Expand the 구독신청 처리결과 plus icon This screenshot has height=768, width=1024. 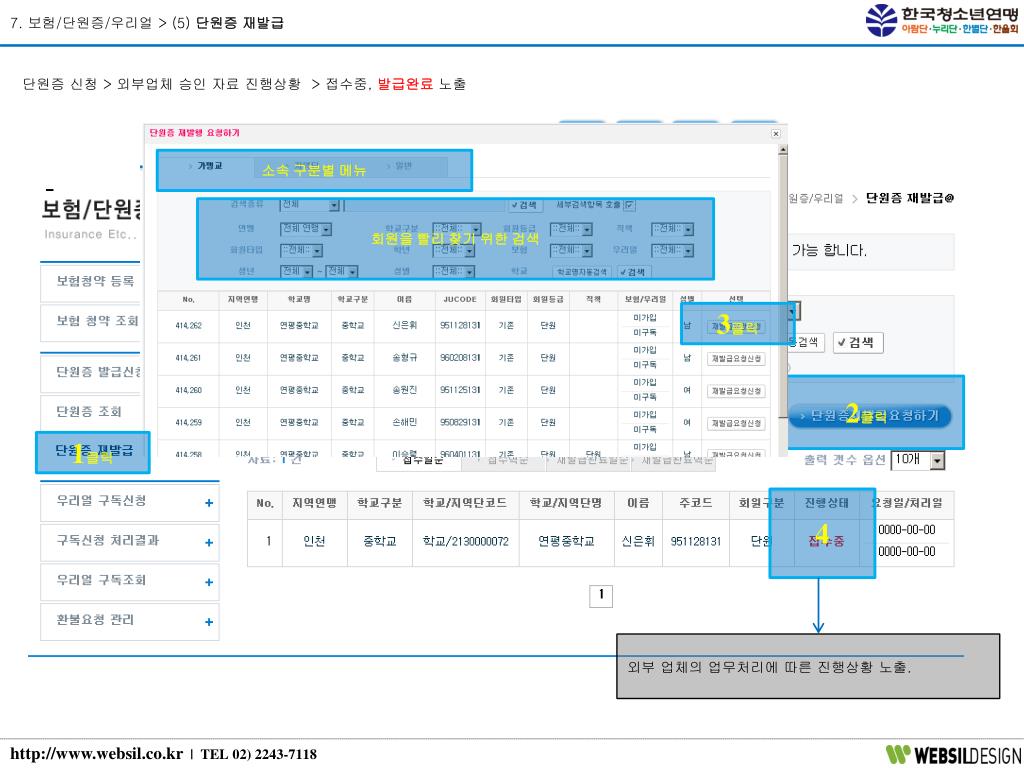[x=209, y=543]
